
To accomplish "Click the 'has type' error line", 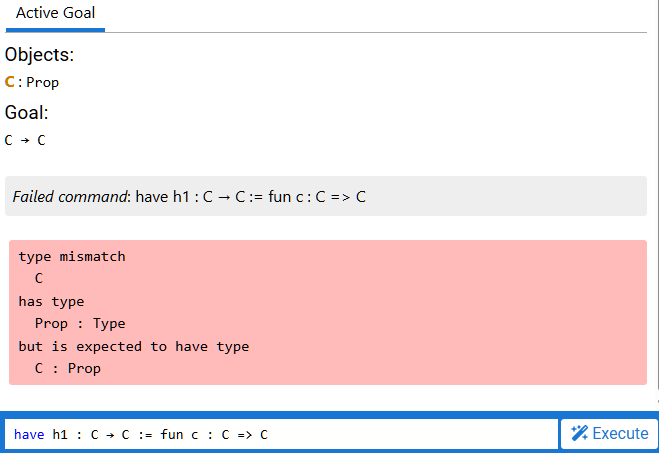I will [51, 301].
